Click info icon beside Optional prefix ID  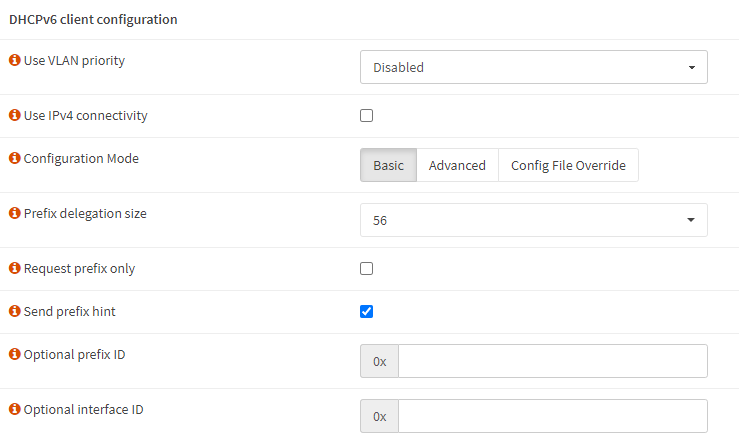tap(15, 354)
